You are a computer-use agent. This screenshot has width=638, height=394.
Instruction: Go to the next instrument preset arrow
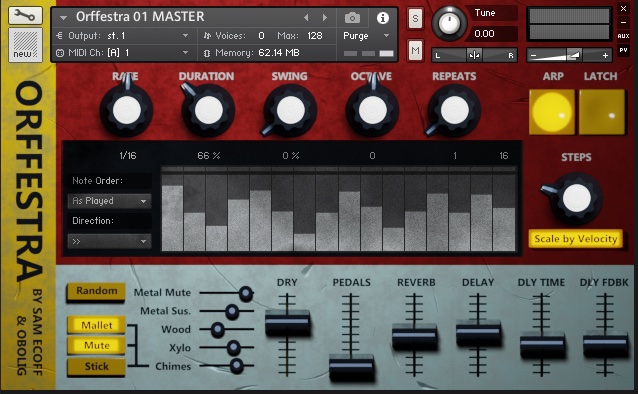(324, 18)
